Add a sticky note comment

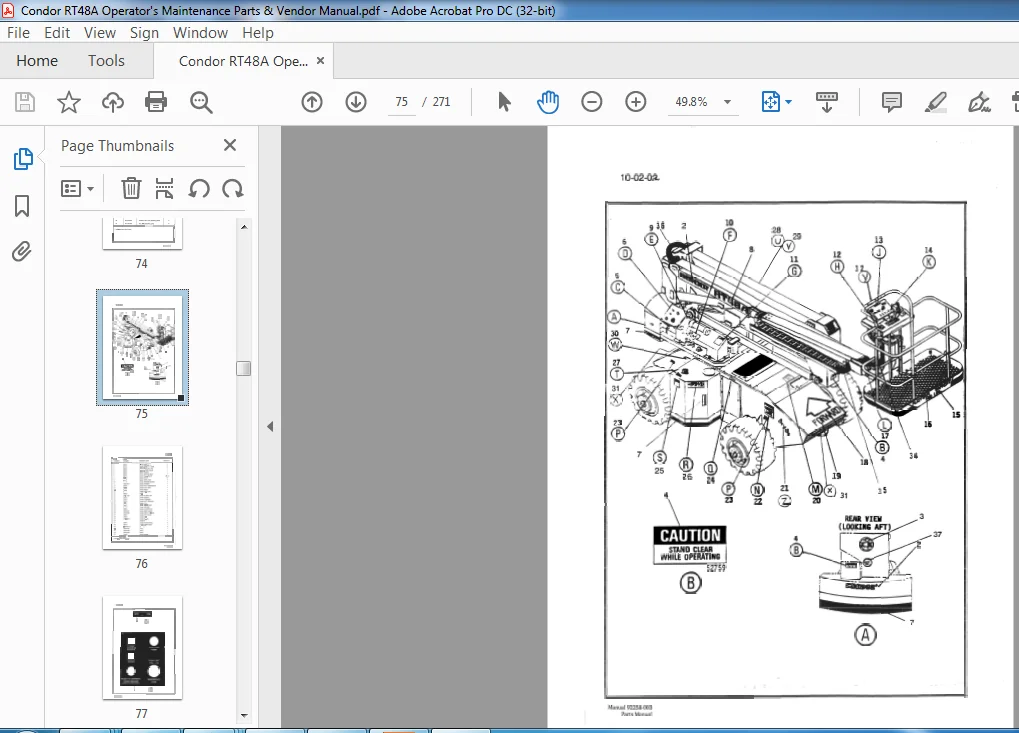click(892, 102)
